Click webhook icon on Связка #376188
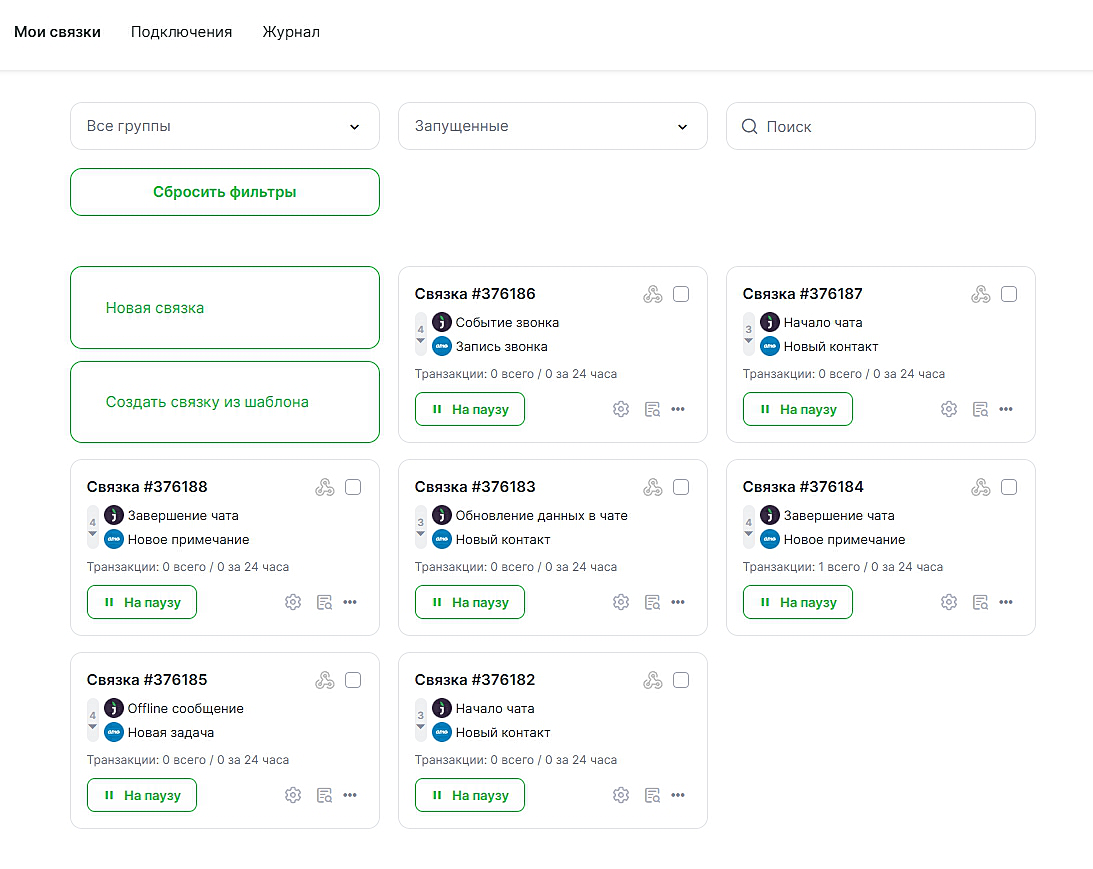Screen dimensions: 1093x869 click(324, 487)
